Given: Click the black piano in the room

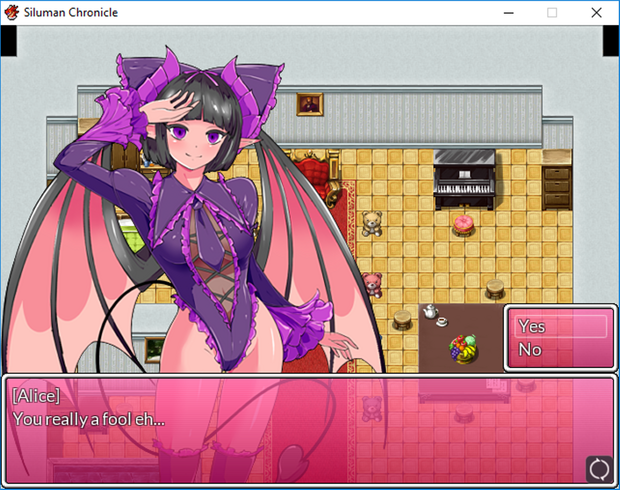Looking at the screenshot, I should point(464,179).
